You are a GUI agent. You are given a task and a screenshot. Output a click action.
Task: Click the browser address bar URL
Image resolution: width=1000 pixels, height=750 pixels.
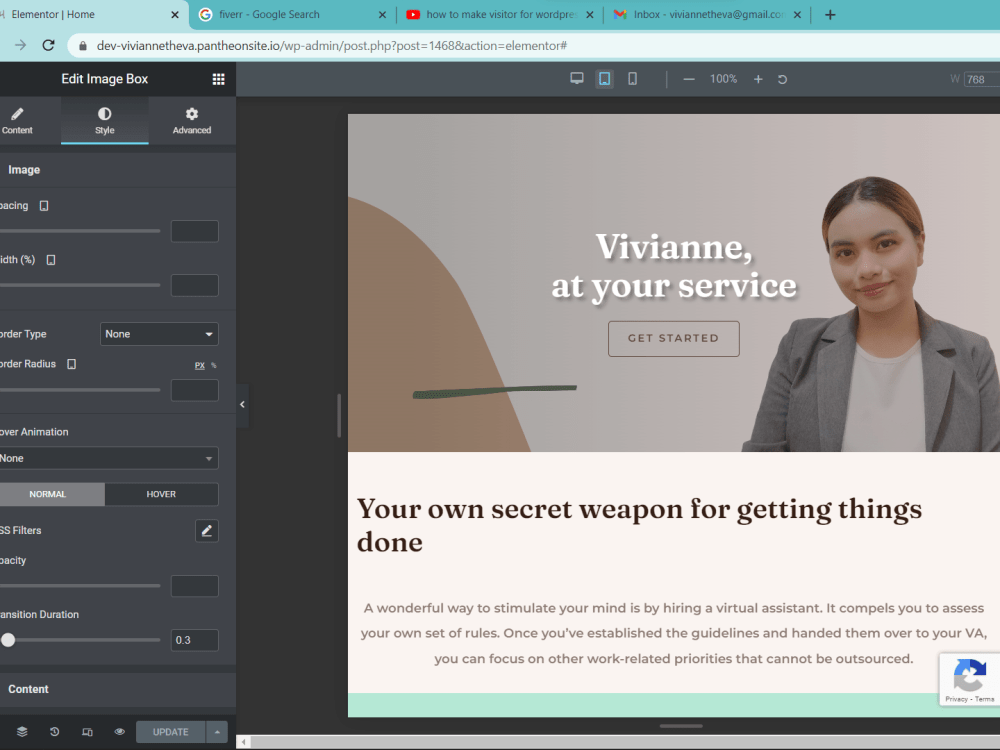[332, 45]
